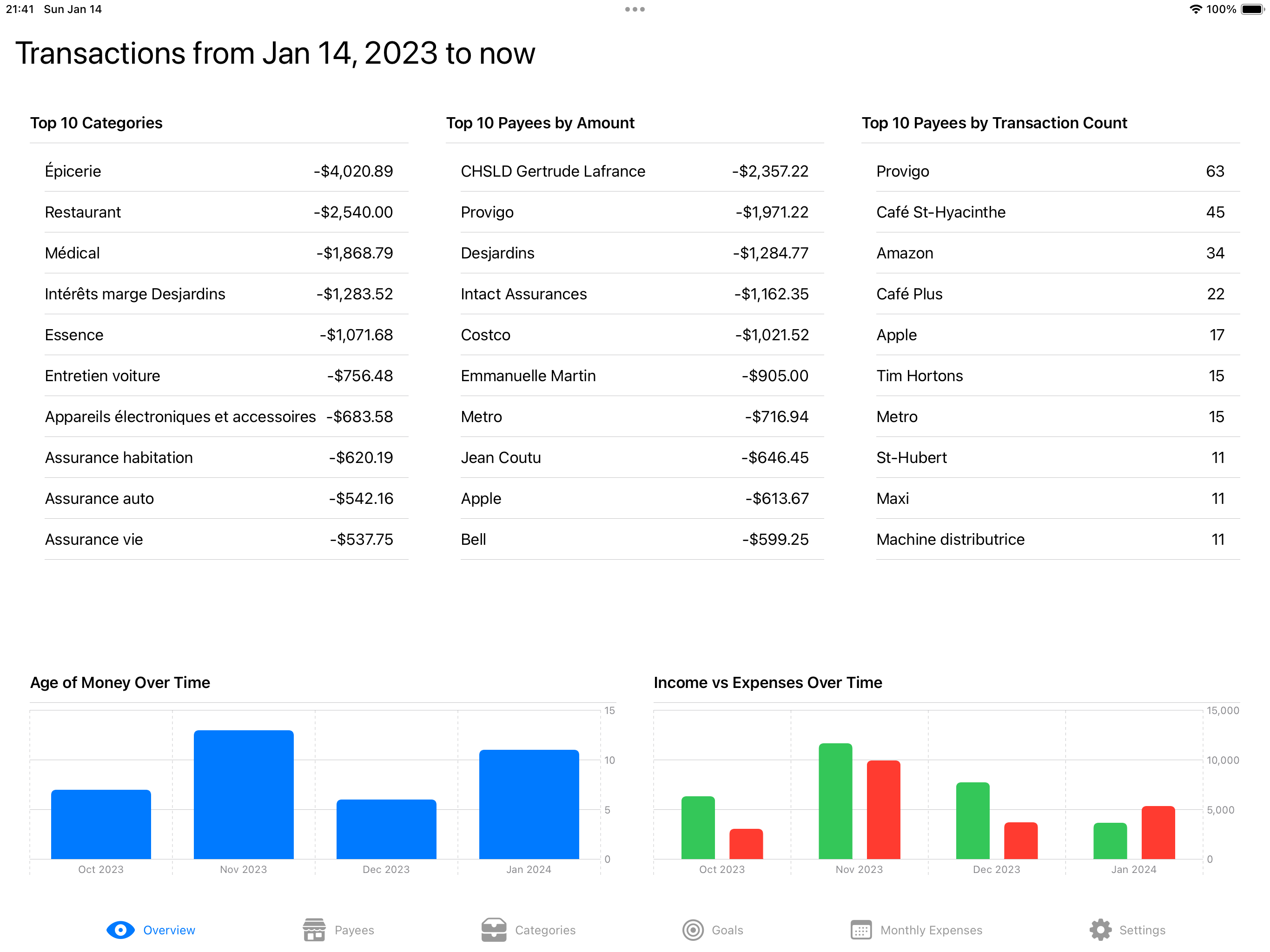Tap the green Dec 2023 income bar
This screenshot has height=952, width=1270.
click(x=972, y=820)
